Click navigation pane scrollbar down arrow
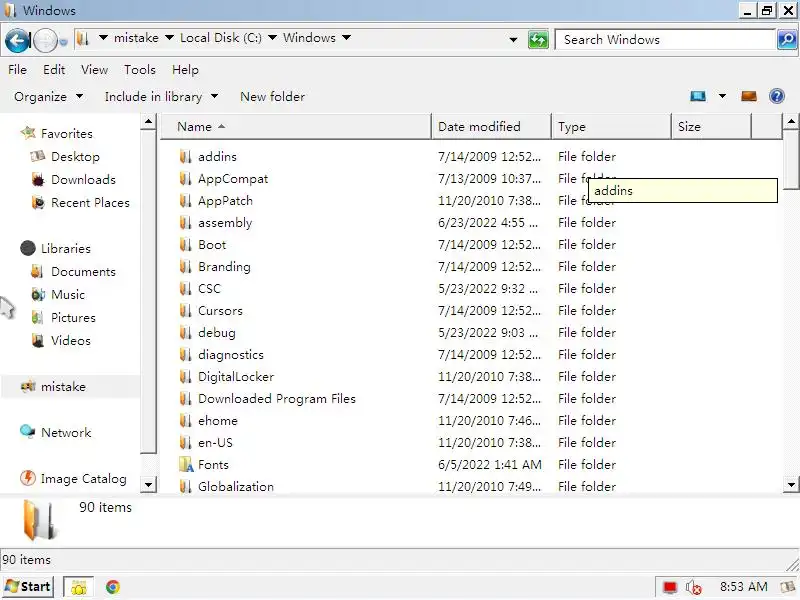 click(148, 484)
